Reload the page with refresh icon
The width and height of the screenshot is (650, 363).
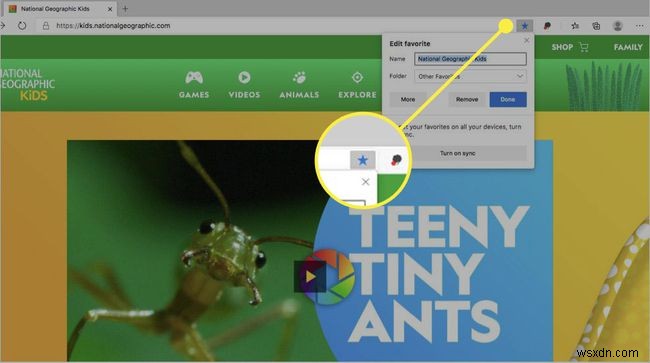22,26
